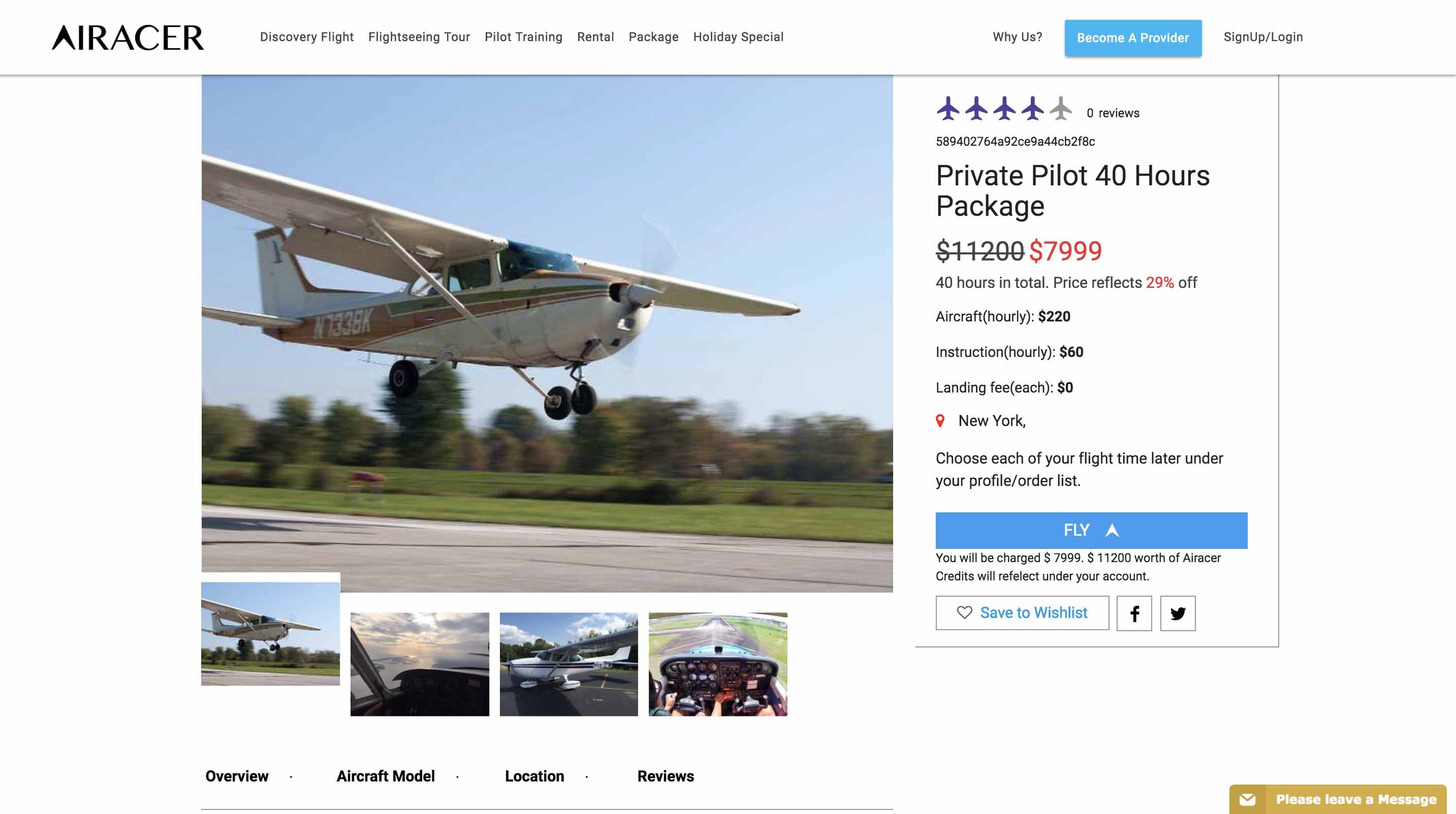This screenshot has width=1456, height=814.
Task: Share listing on Twitter
Action: coord(1177,613)
